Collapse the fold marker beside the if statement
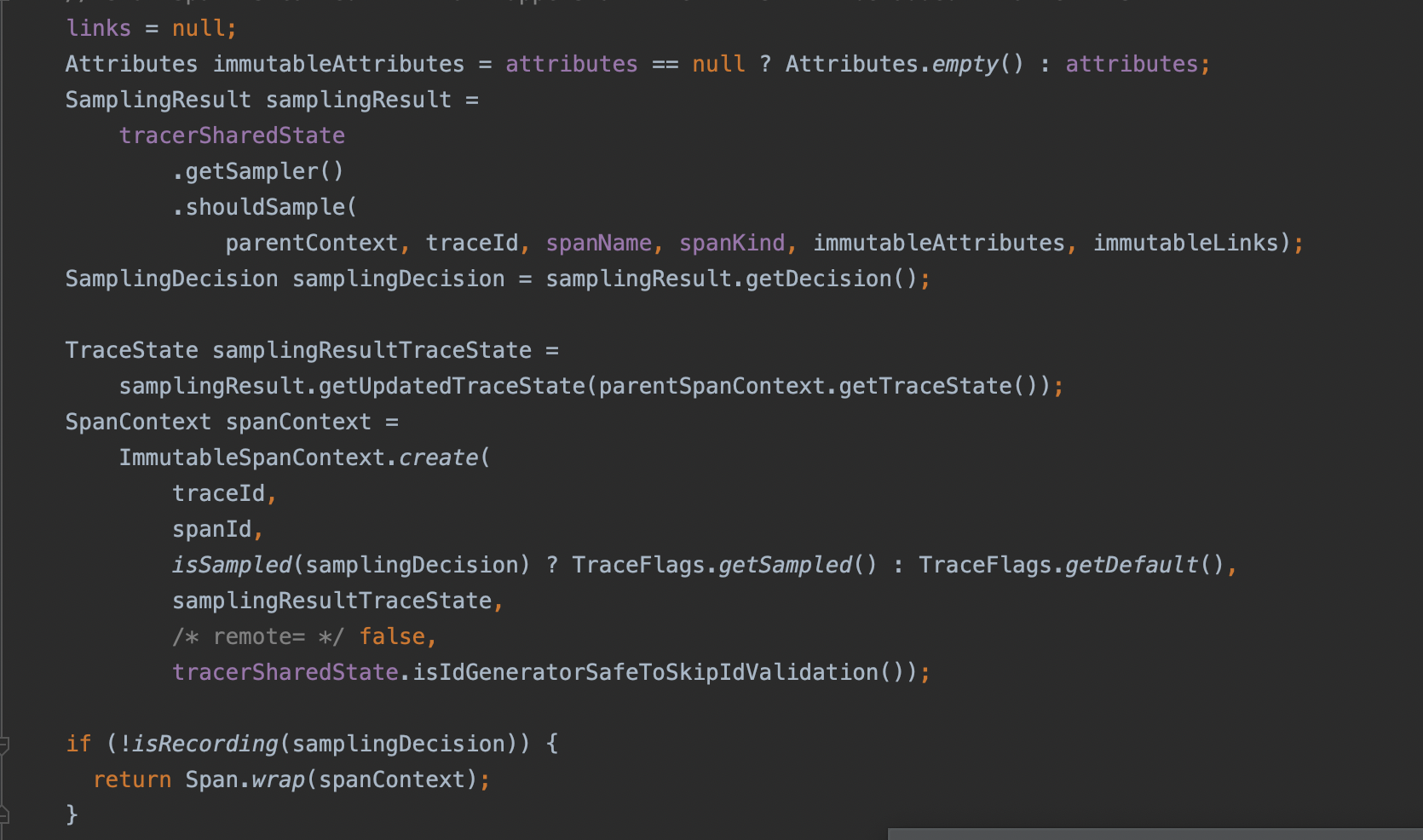 point(3,745)
